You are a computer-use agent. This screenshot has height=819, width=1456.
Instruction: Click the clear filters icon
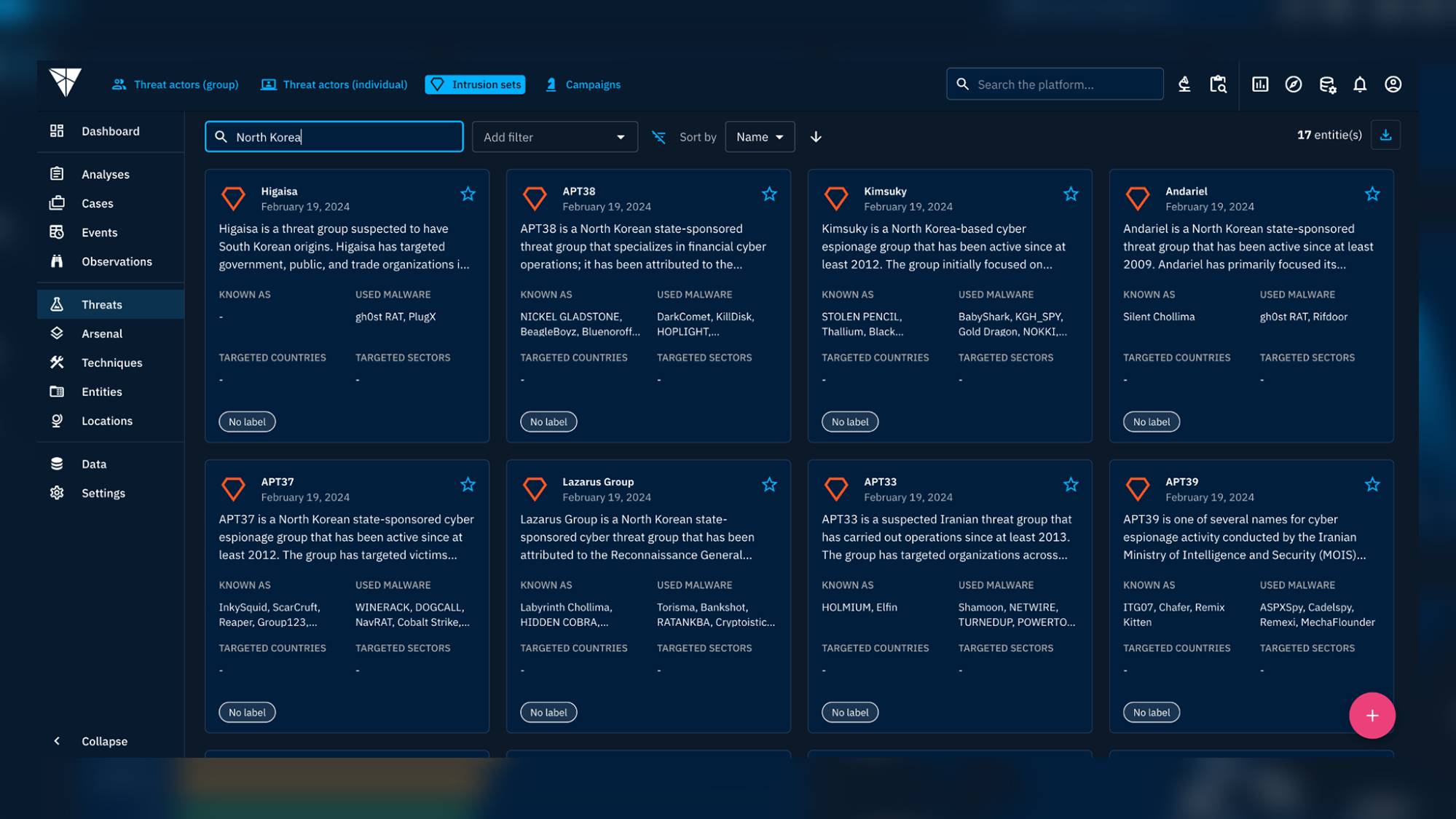[x=658, y=137]
